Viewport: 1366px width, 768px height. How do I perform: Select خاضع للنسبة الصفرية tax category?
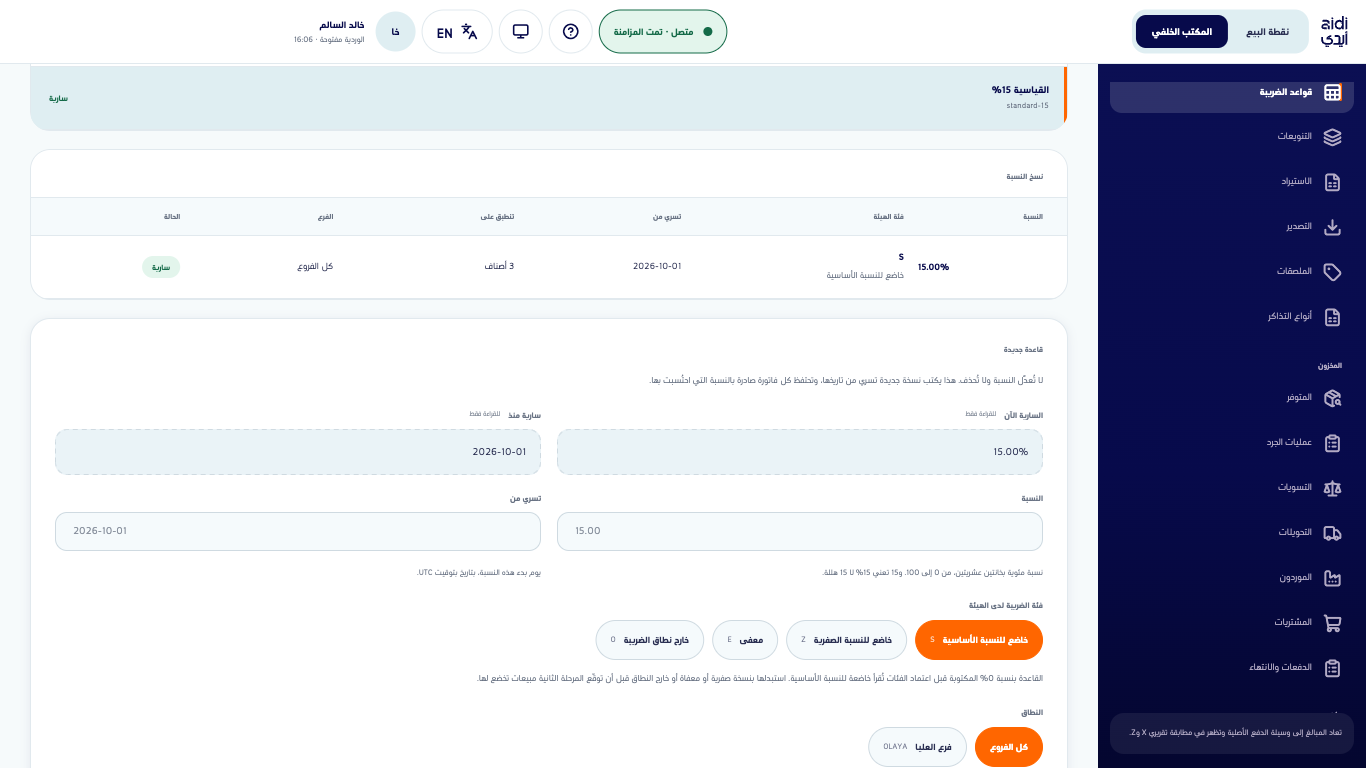(847, 640)
